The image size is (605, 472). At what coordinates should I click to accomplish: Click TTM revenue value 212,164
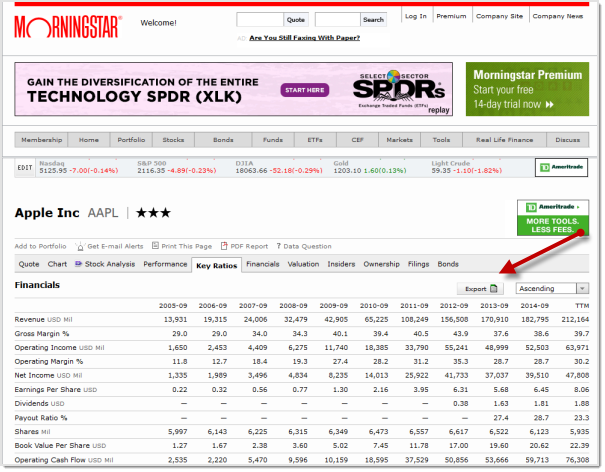pos(575,320)
